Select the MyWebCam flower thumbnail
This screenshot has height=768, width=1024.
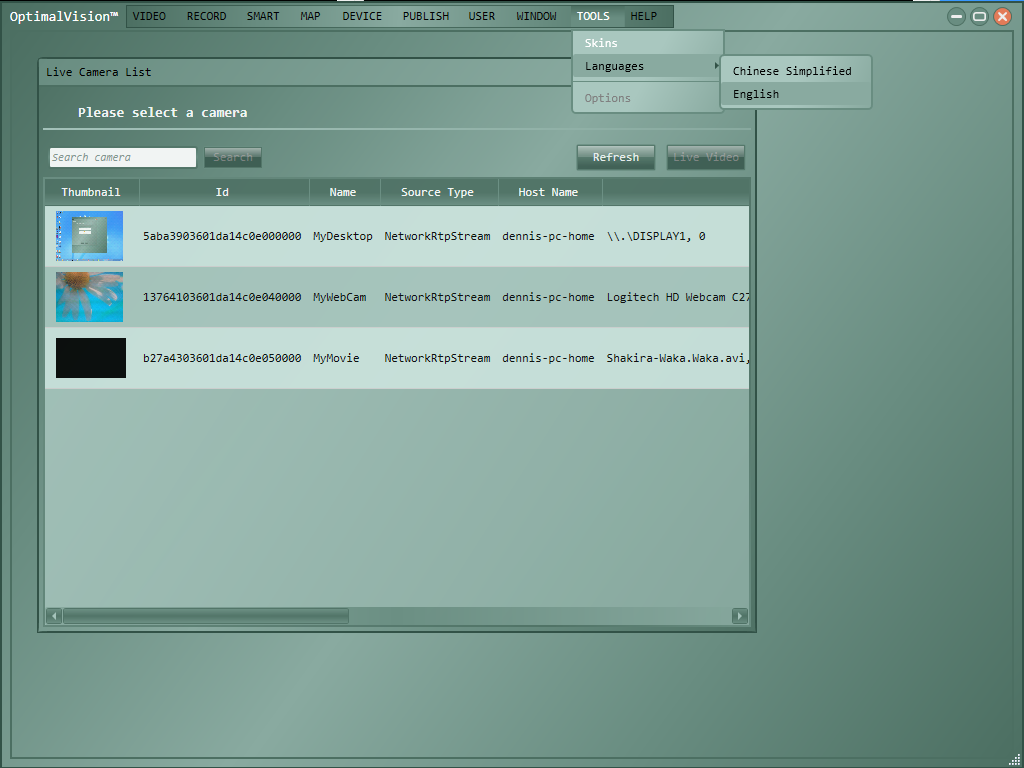89,297
